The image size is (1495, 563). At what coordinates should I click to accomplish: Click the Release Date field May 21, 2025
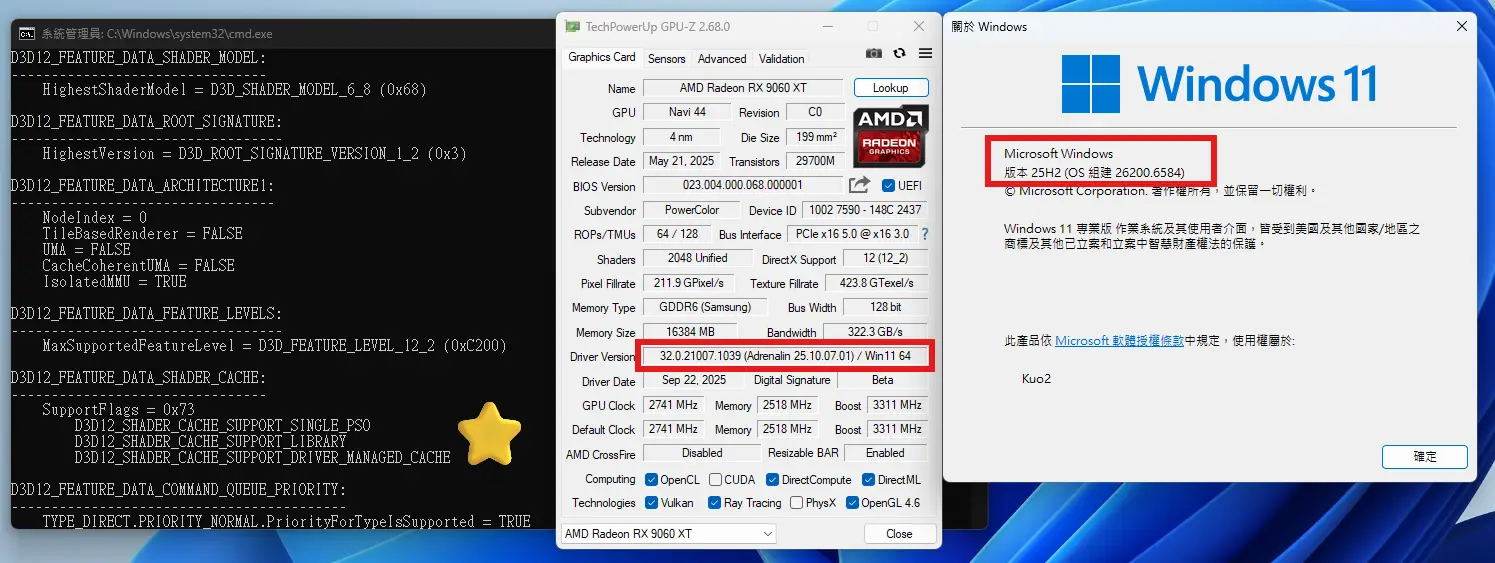tap(681, 161)
